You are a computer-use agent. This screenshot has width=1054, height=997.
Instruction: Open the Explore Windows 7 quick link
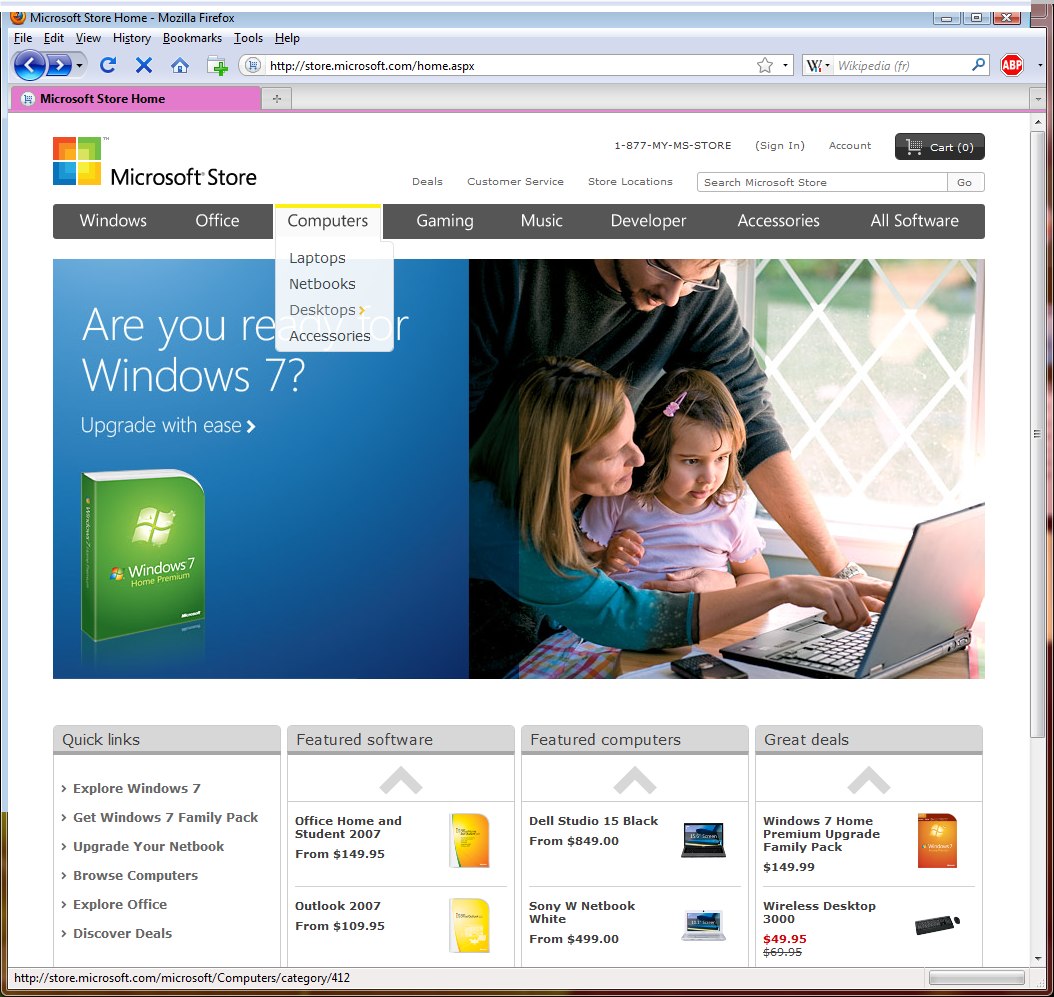(136, 788)
